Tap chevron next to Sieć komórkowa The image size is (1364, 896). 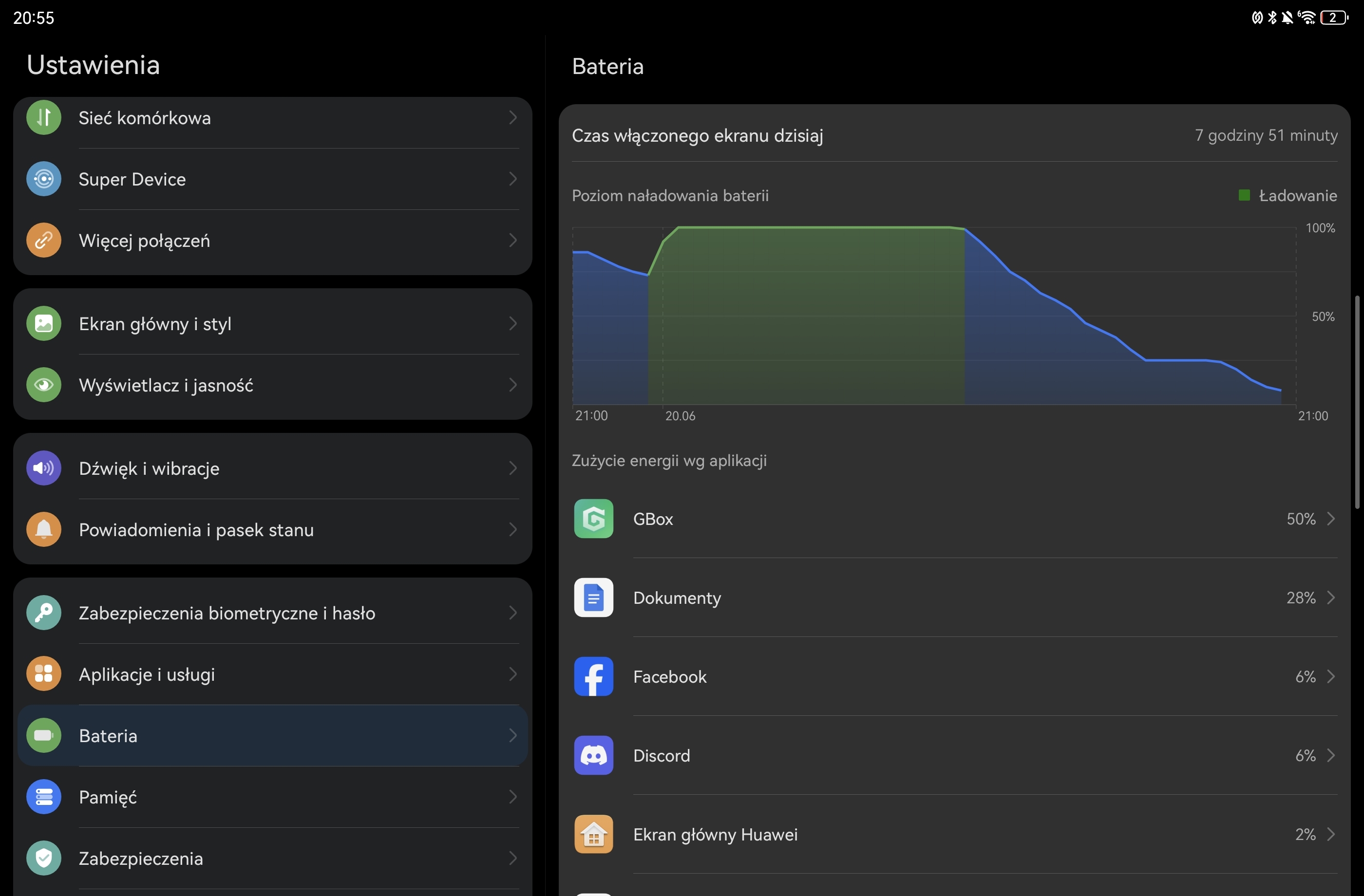(513, 117)
